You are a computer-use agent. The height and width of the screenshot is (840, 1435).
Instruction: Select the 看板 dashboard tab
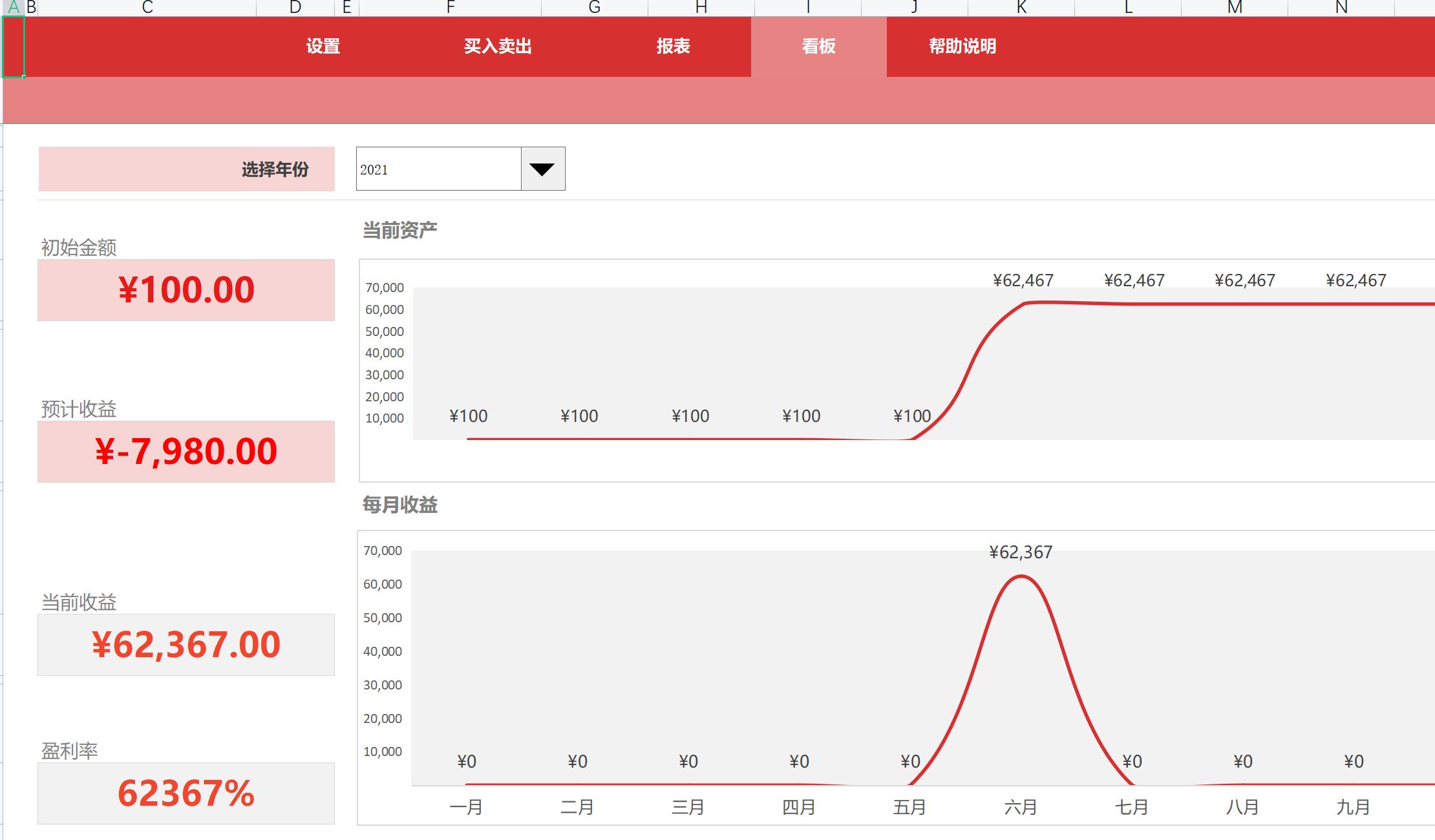click(817, 46)
